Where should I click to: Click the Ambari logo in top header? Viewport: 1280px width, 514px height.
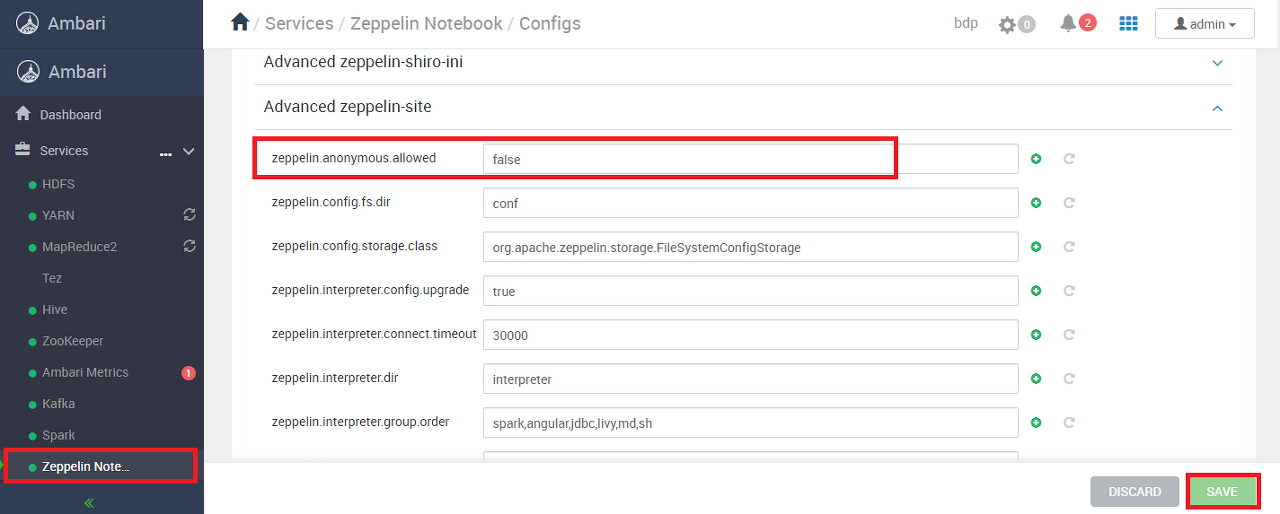tap(28, 23)
